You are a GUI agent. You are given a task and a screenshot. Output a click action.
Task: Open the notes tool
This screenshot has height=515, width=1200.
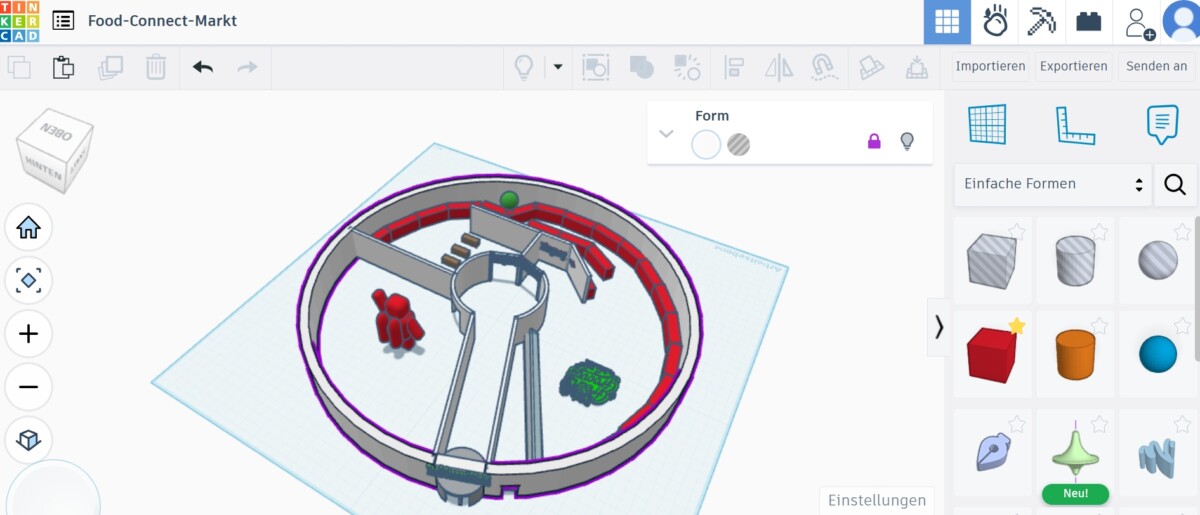[x=1161, y=125]
